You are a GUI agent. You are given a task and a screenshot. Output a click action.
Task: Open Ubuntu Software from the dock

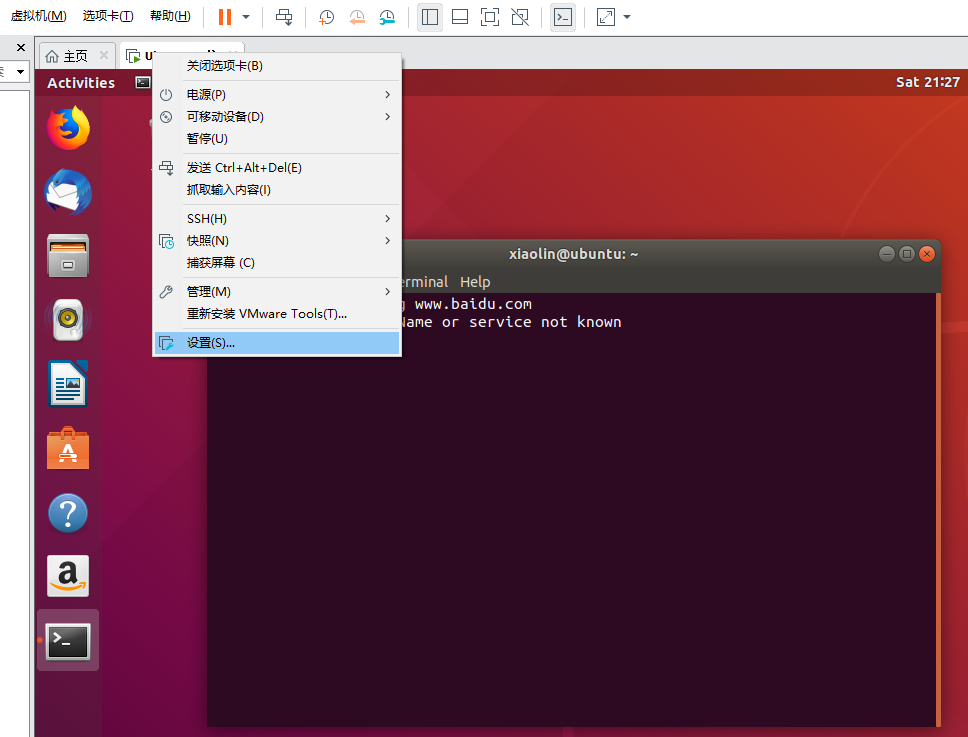(x=68, y=448)
